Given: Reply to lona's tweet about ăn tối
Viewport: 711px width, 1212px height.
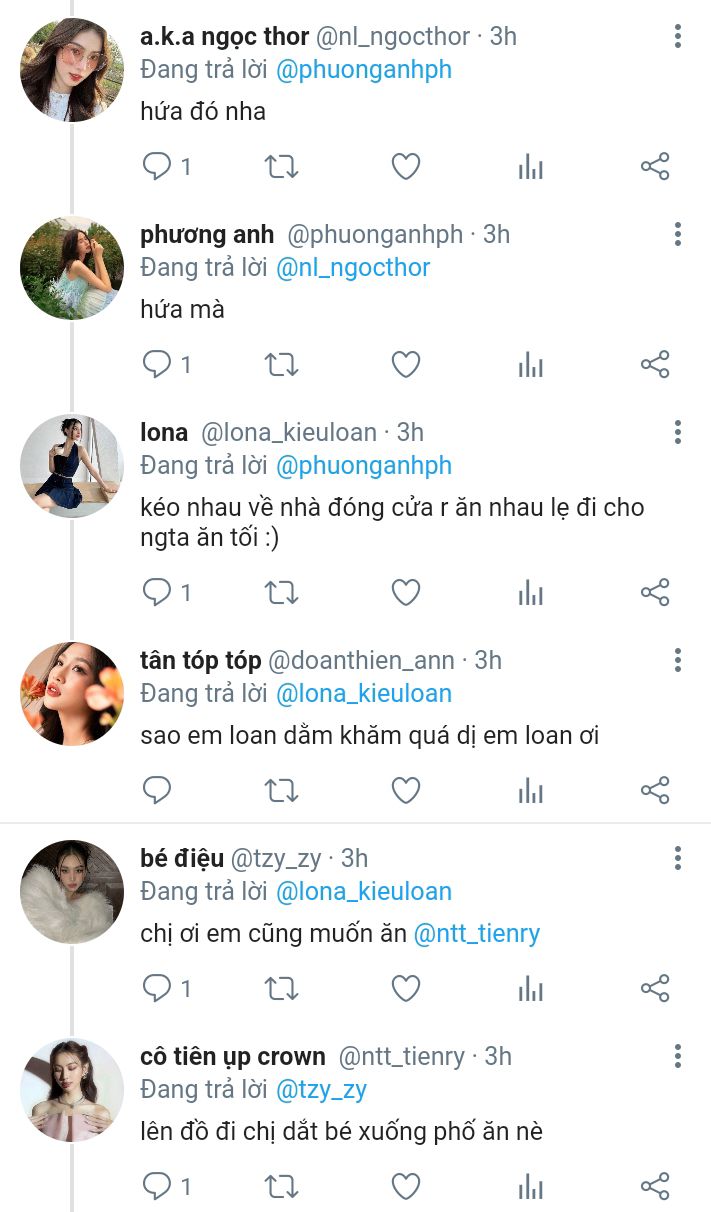Looking at the screenshot, I should 157,593.
